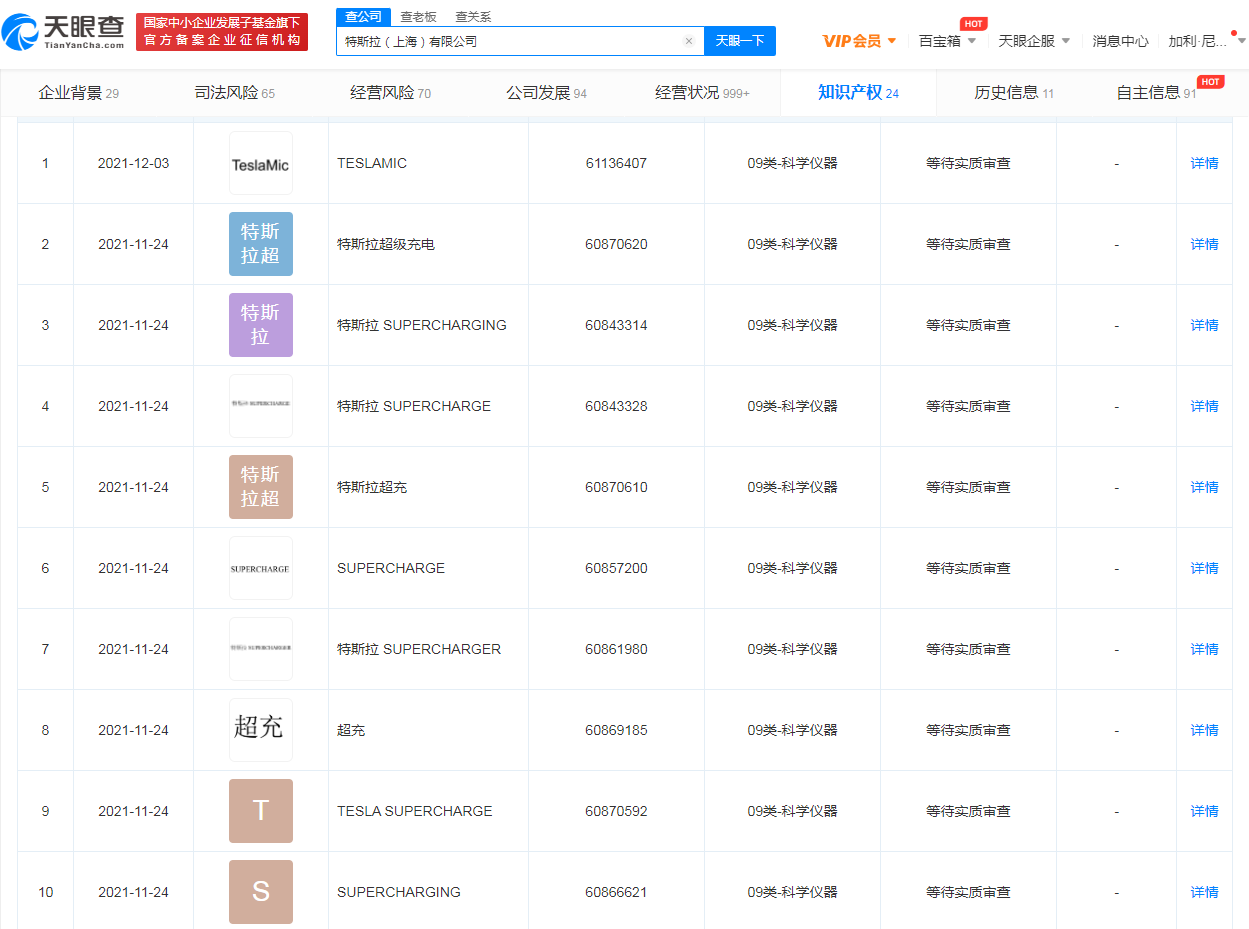The height and width of the screenshot is (929, 1249).
Task: Open the 公司发展 tab
Action: point(546,93)
